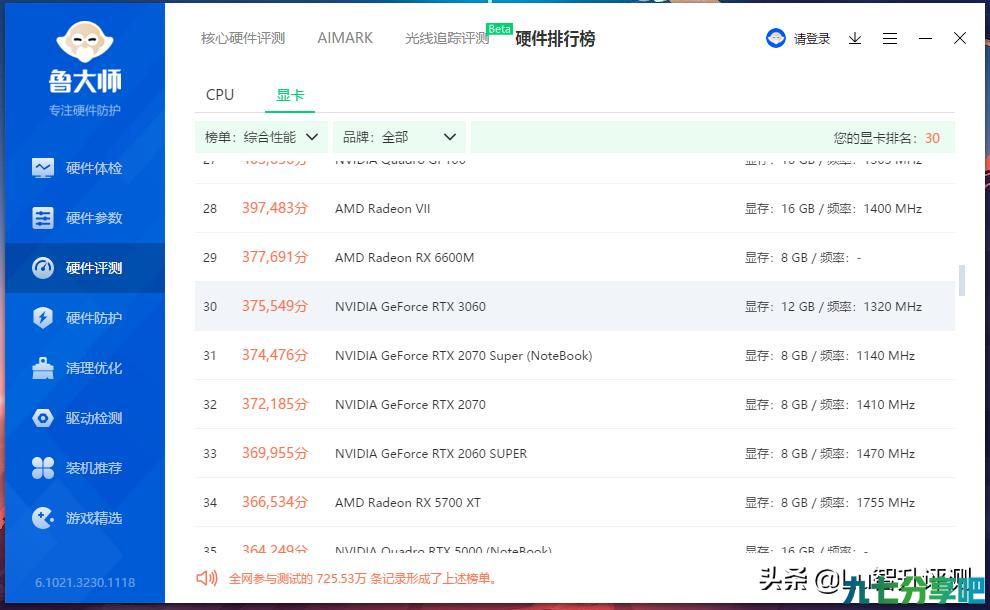The image size is (990, 610).
Task: Open 硬件体检 monitor icon in sidebar
Action: tap(43, 168)
